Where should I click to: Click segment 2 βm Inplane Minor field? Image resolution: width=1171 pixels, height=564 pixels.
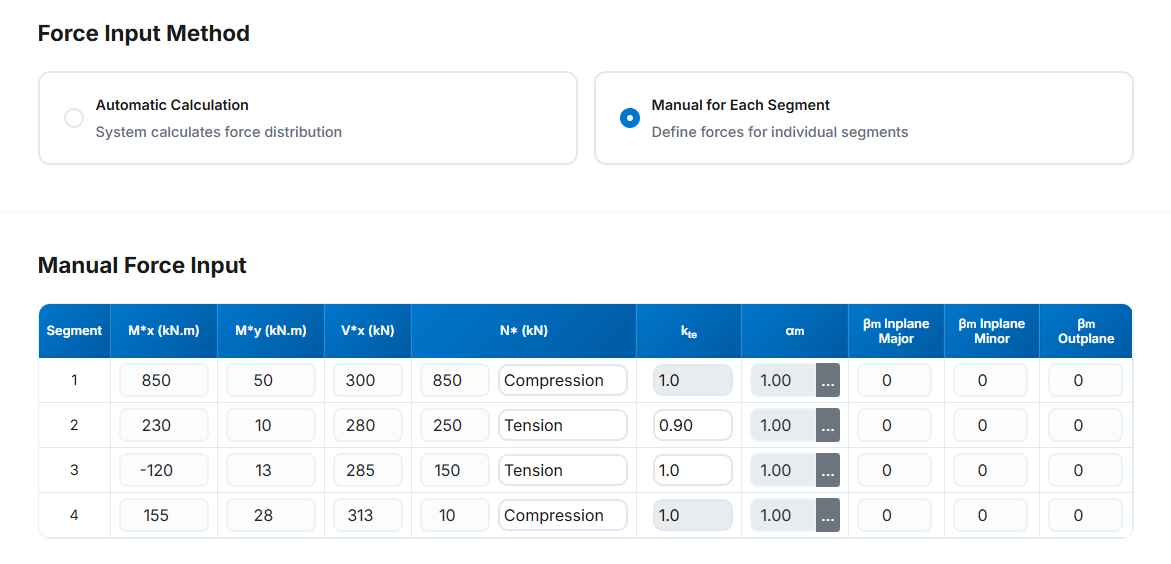(990, 426)
